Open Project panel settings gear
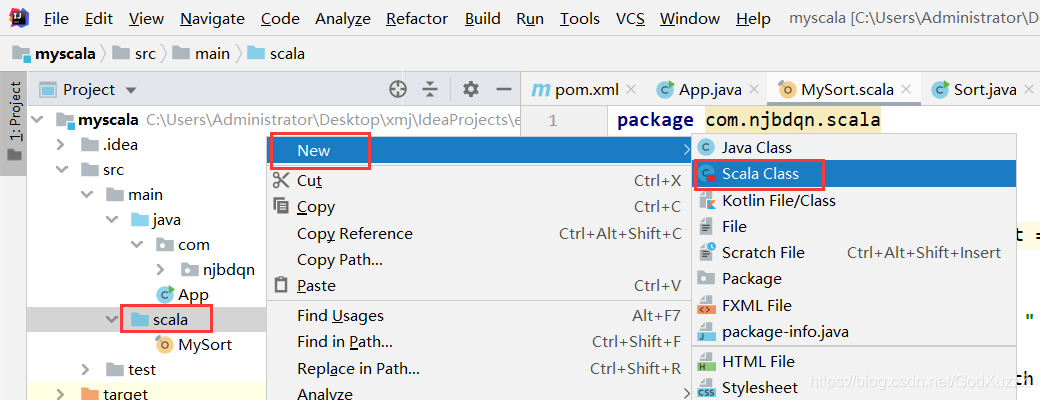The height and width of the screenshot is (400, 1040). pos(471,90)
